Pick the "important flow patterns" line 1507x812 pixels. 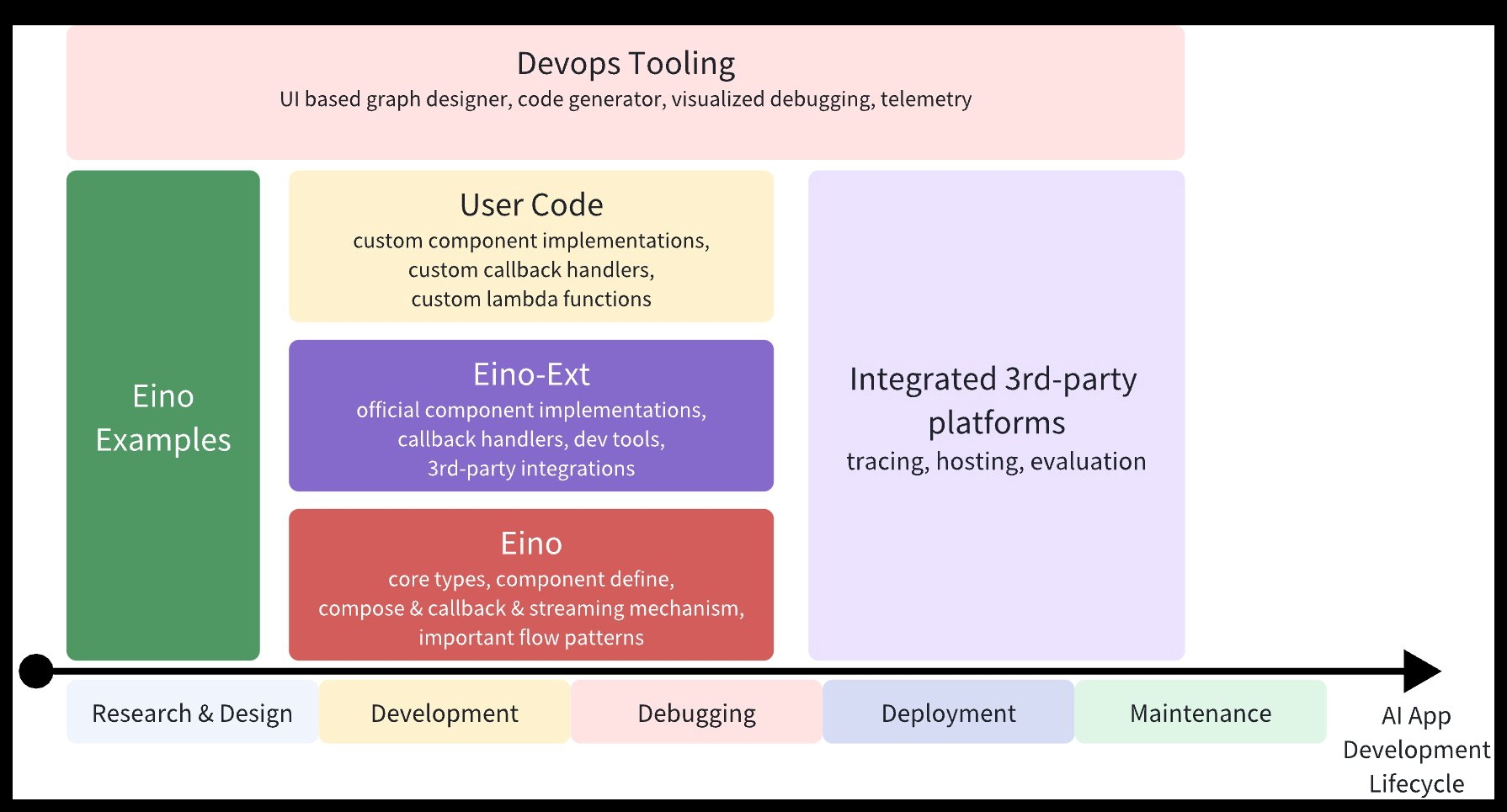point(531,638)
